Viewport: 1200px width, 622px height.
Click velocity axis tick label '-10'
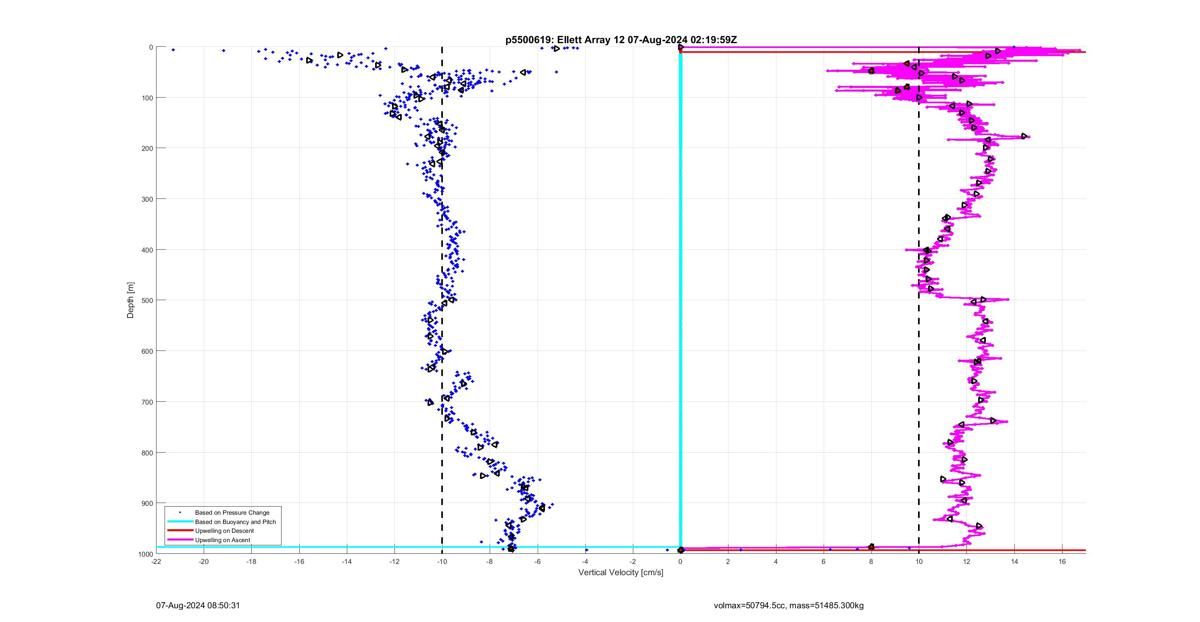tap(442, 562)
